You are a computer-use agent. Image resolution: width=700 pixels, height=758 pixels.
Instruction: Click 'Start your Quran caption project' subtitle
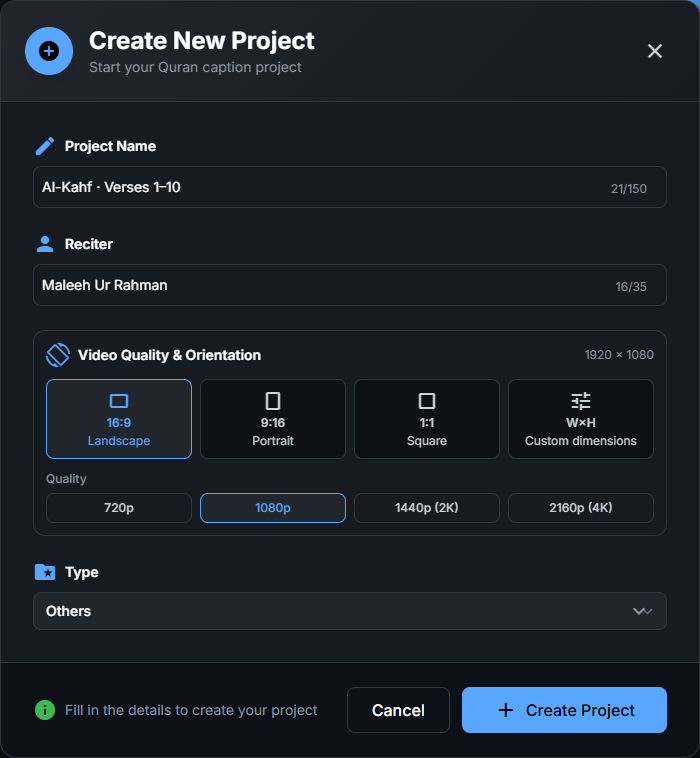195,67
